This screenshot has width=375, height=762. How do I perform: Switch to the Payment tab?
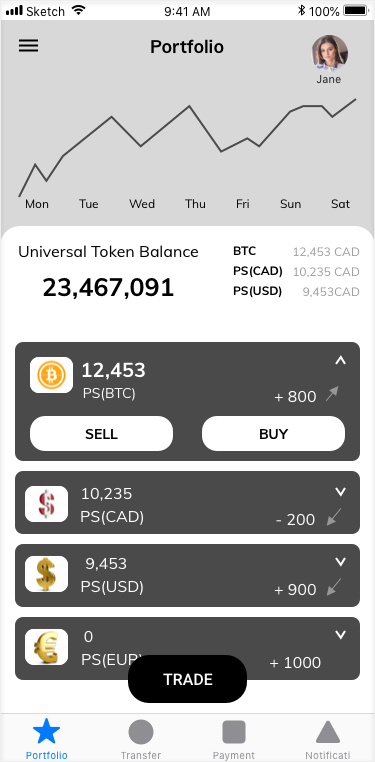pyautogui.click(x=234, y=740)
